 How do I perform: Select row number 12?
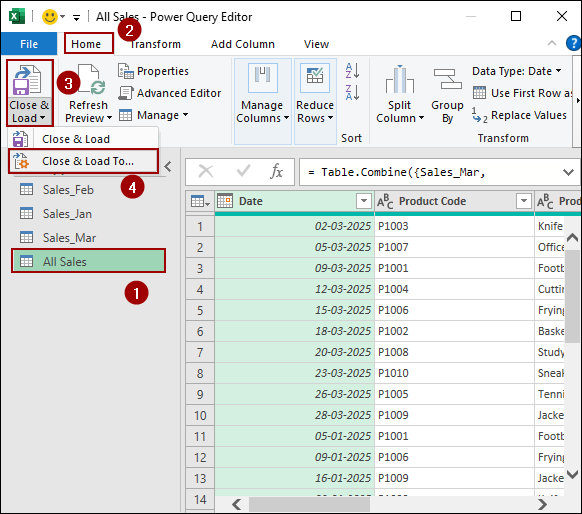200,457
